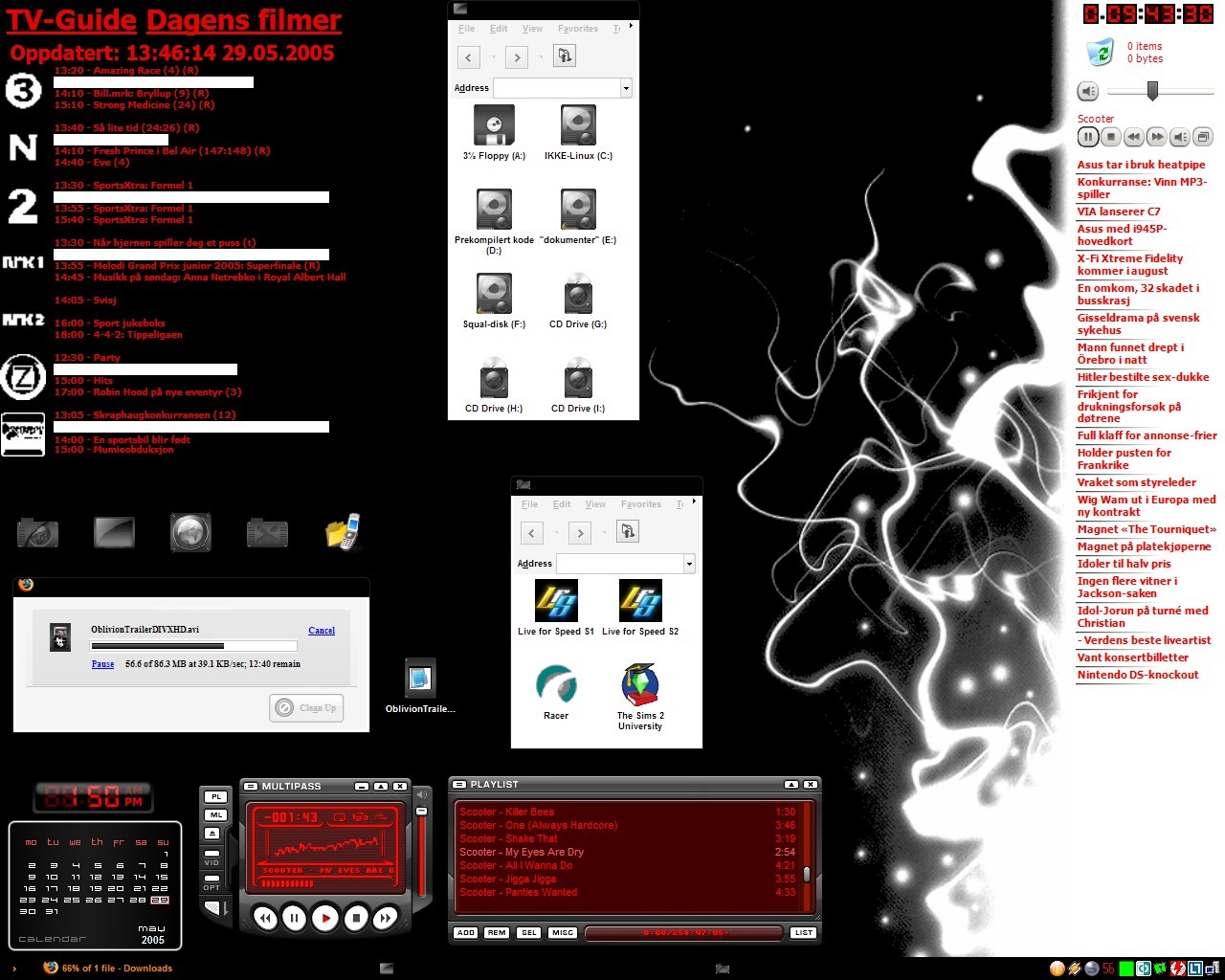Image resolution: width=1225 pixels, height=980 pixels.
Task: Click Winamp main window pause button
Action: click(x=295, y=918)
